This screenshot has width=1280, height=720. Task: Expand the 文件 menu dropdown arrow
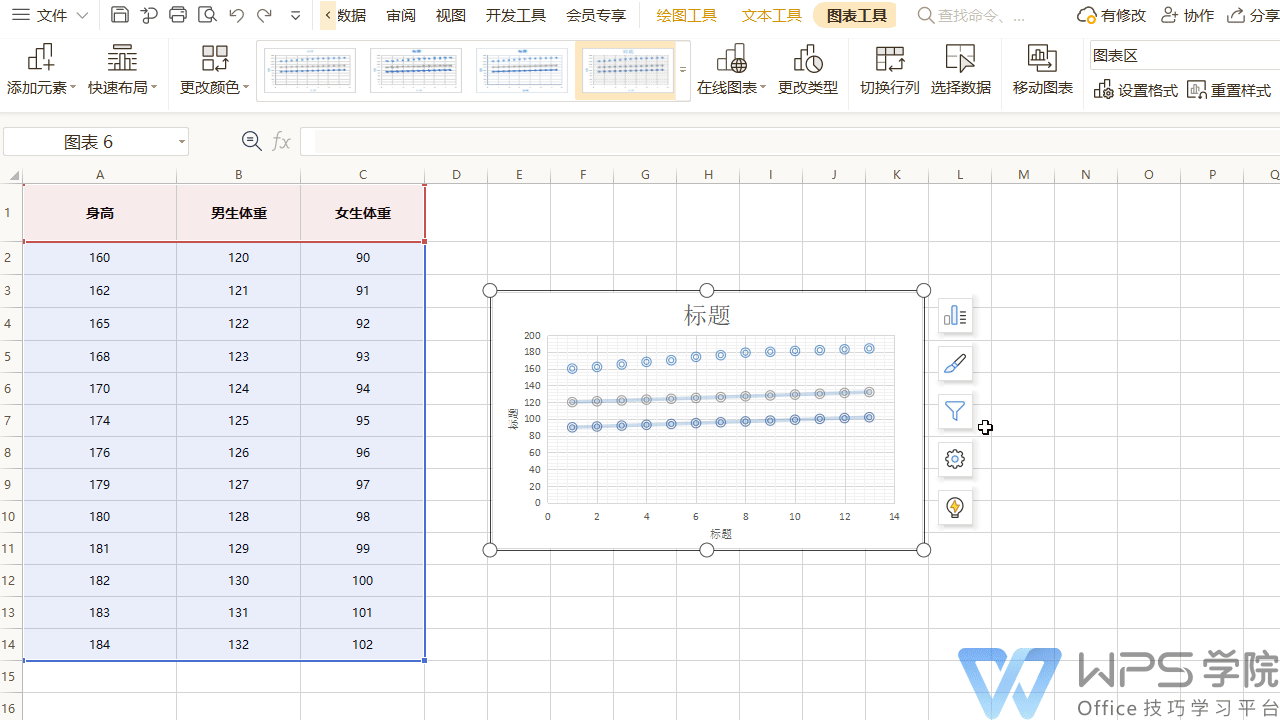click(82, 16)
